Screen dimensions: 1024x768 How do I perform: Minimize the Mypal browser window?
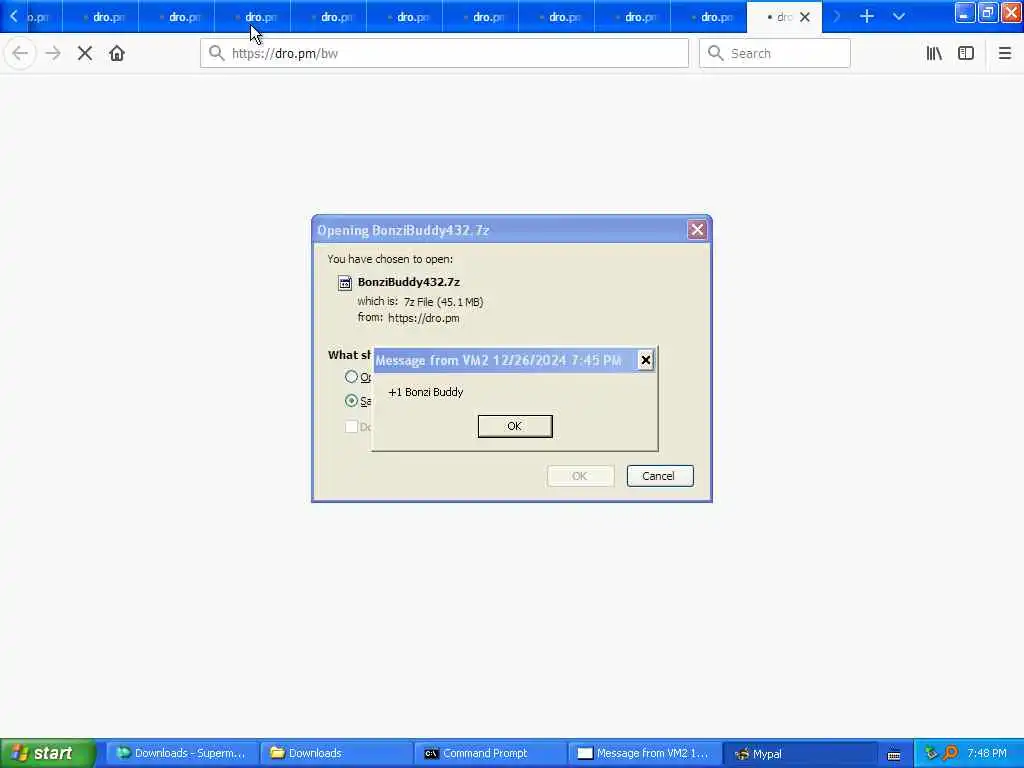coord(965,13)
